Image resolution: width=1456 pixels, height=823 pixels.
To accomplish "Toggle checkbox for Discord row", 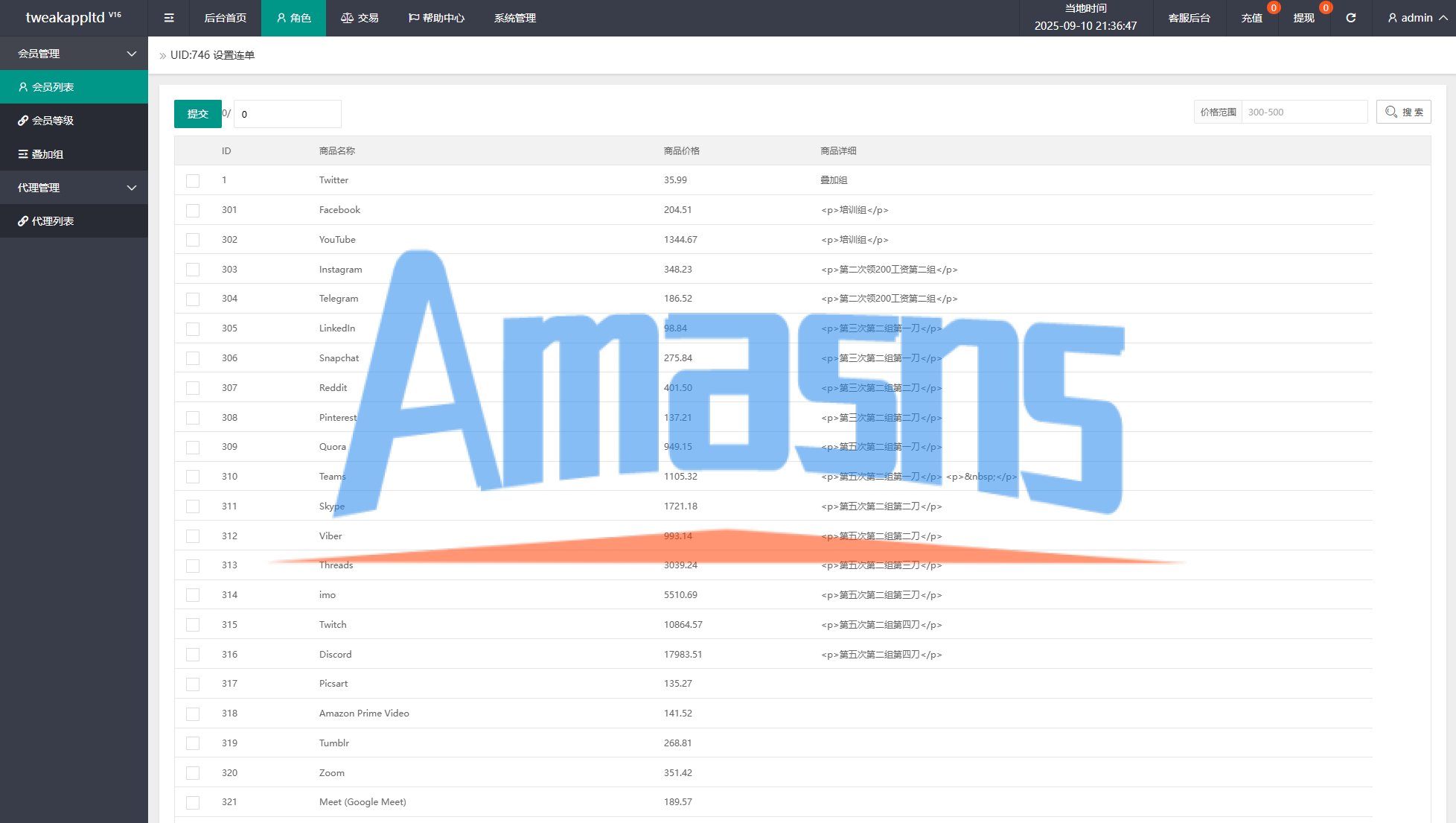I will coord(193,655).
